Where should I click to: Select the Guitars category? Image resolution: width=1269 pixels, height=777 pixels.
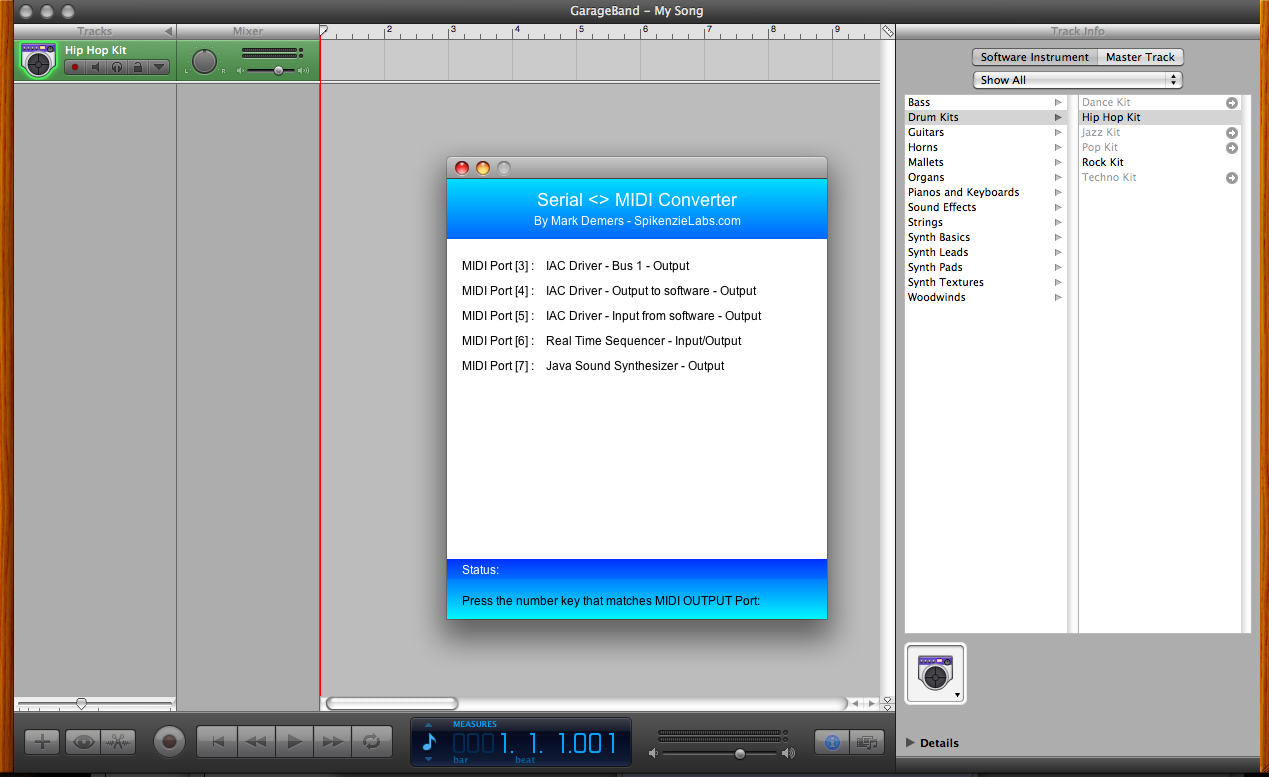click(985, 132)
